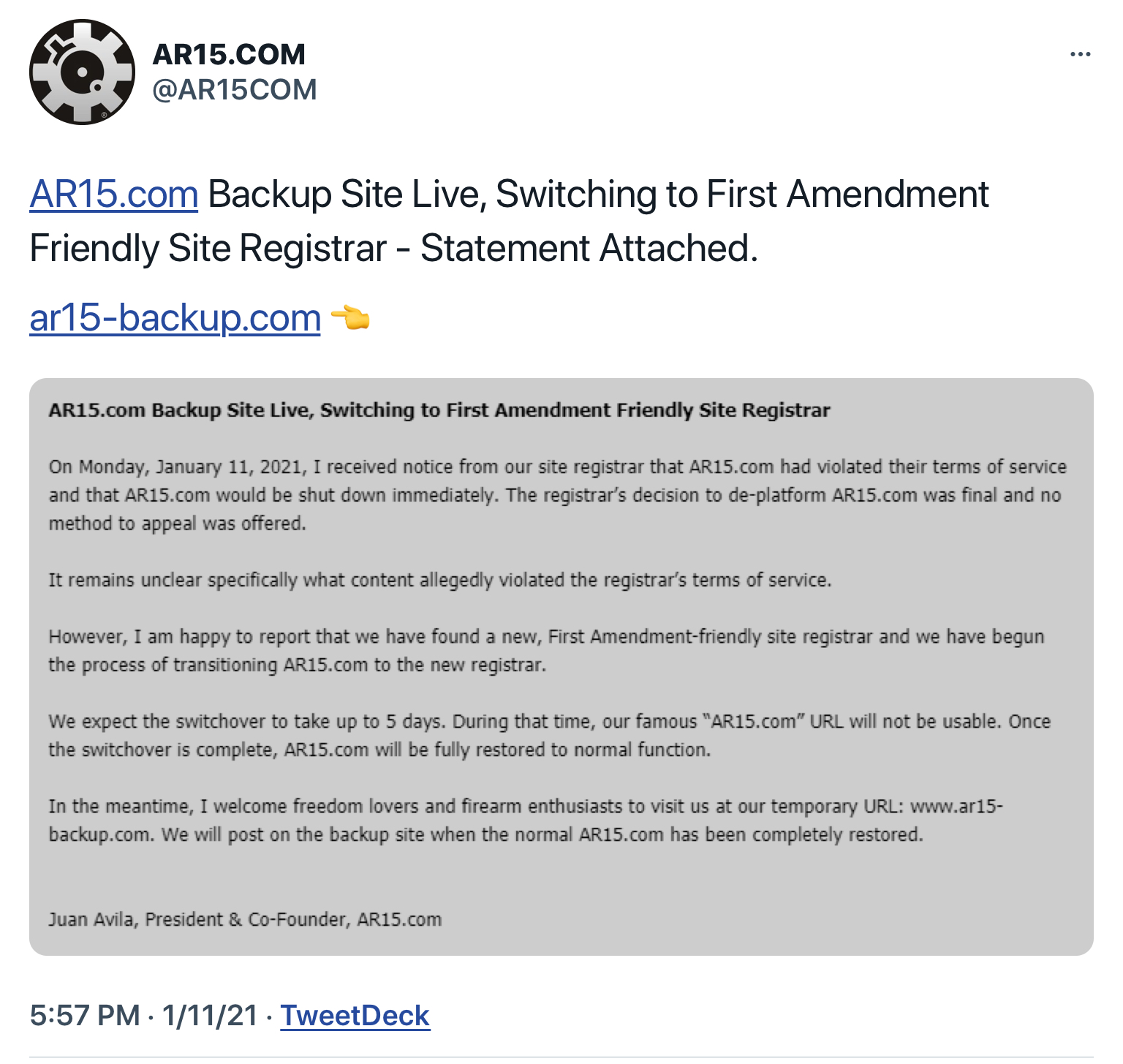Click the 1/11/21 date
Screen dimensions: 1123x1064
[x=210, y=1016]
